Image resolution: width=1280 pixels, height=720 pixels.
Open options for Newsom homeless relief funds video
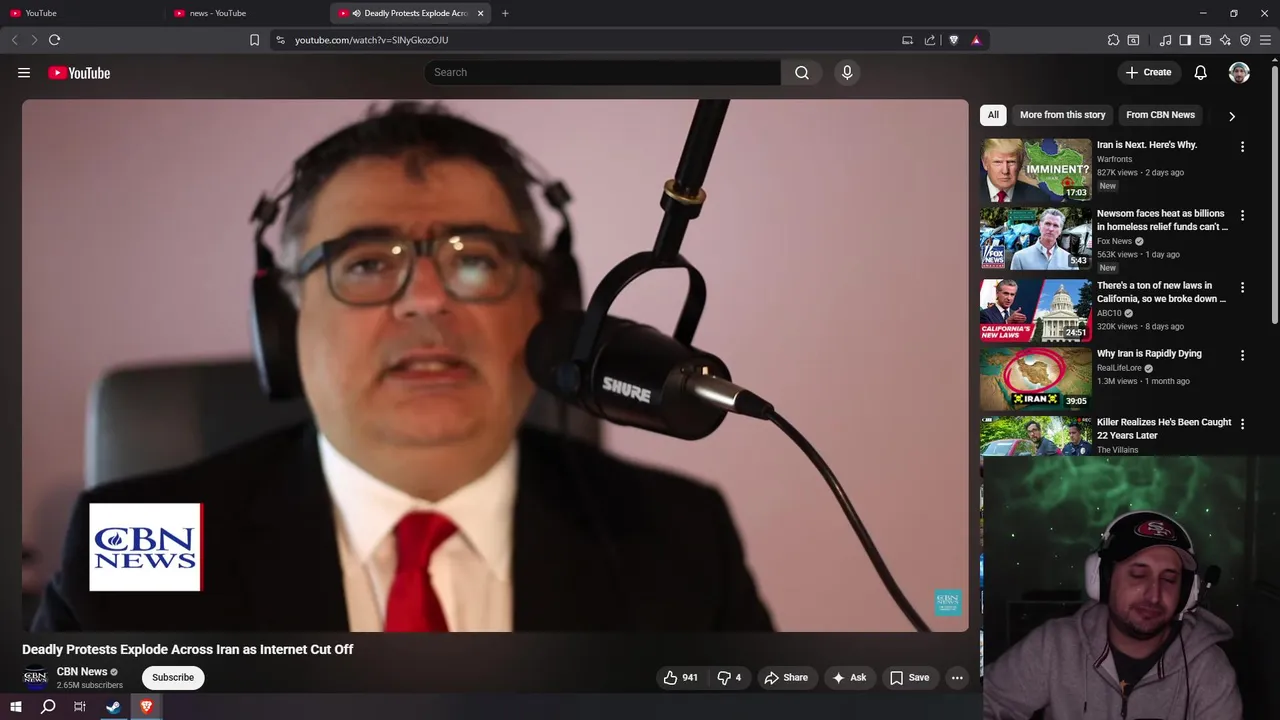[x=1243, y=215]
